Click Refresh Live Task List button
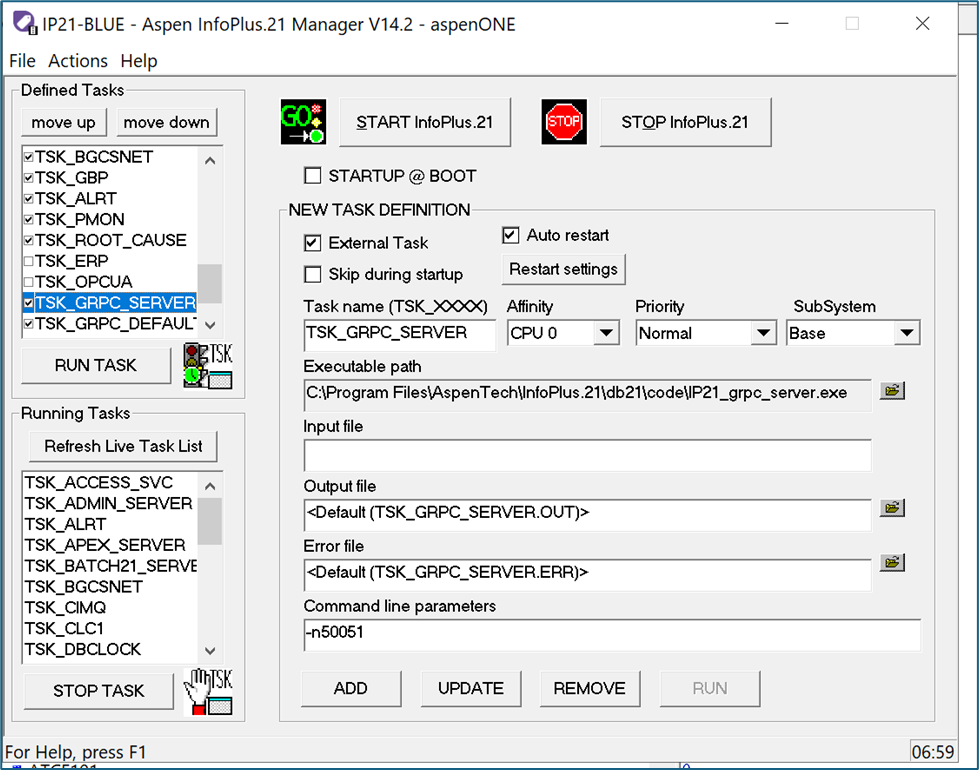Viewport: 979px width, 770px height. (x=124, y=447)
